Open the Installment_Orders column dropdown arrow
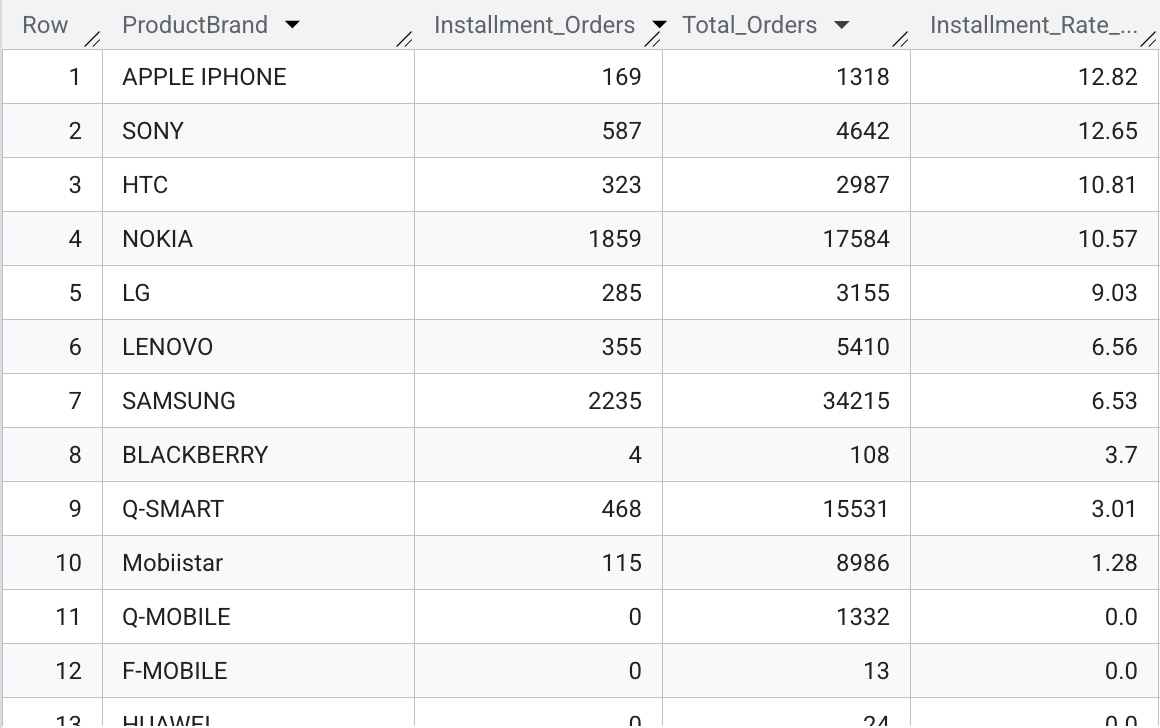Viewport: 1160px width, 728px height. tap(658, 25)
